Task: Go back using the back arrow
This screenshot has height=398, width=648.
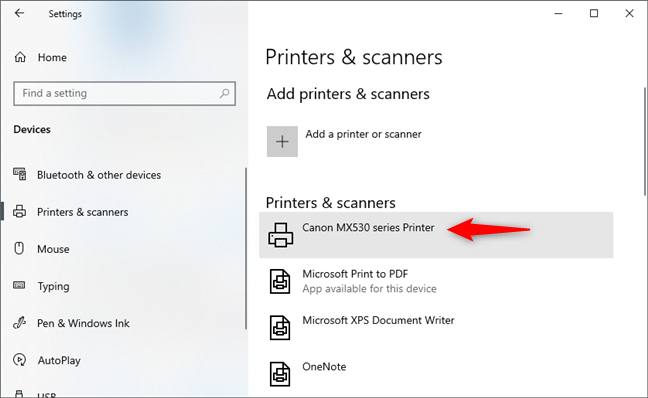Action: tap(19, 13)
